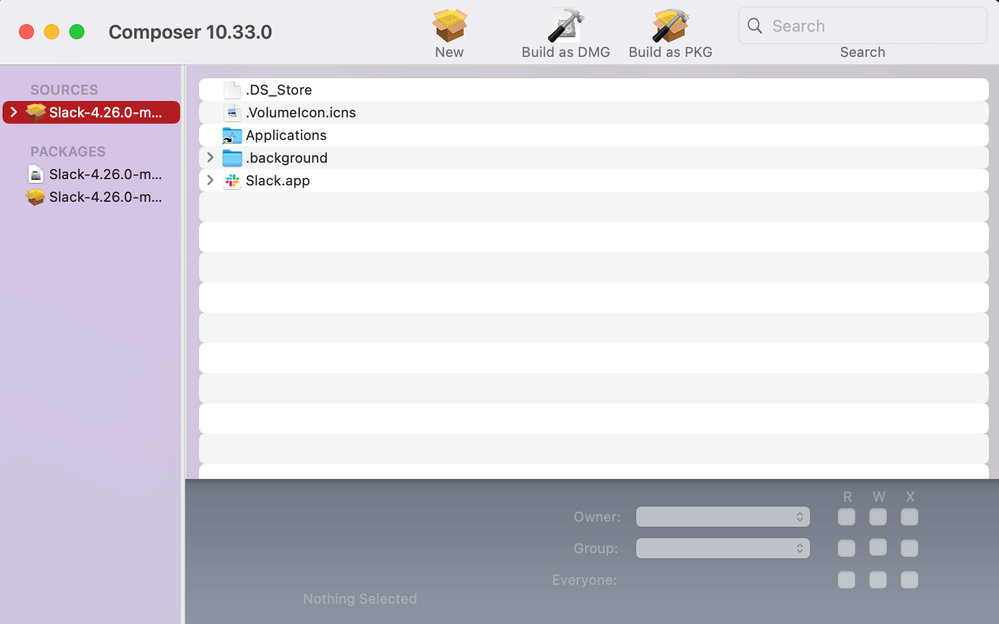Toggle Everyone write (W) checkbox

(x=878, y=579)
